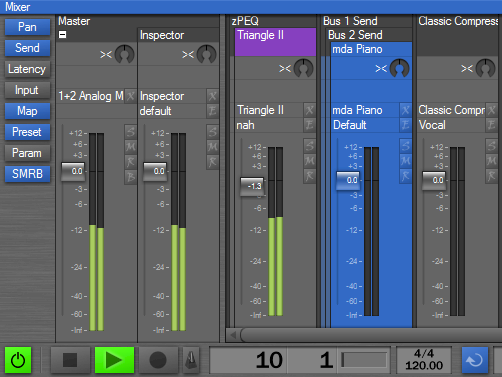Arm record on the Inspector channel
Screen dimensions: 502x377
tap(212, 162)
